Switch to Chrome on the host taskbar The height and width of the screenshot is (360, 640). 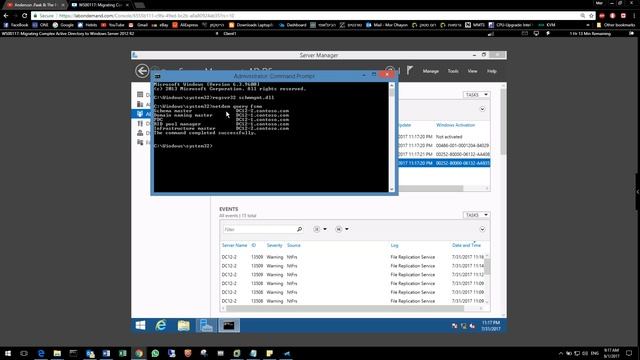click(139, 353)
